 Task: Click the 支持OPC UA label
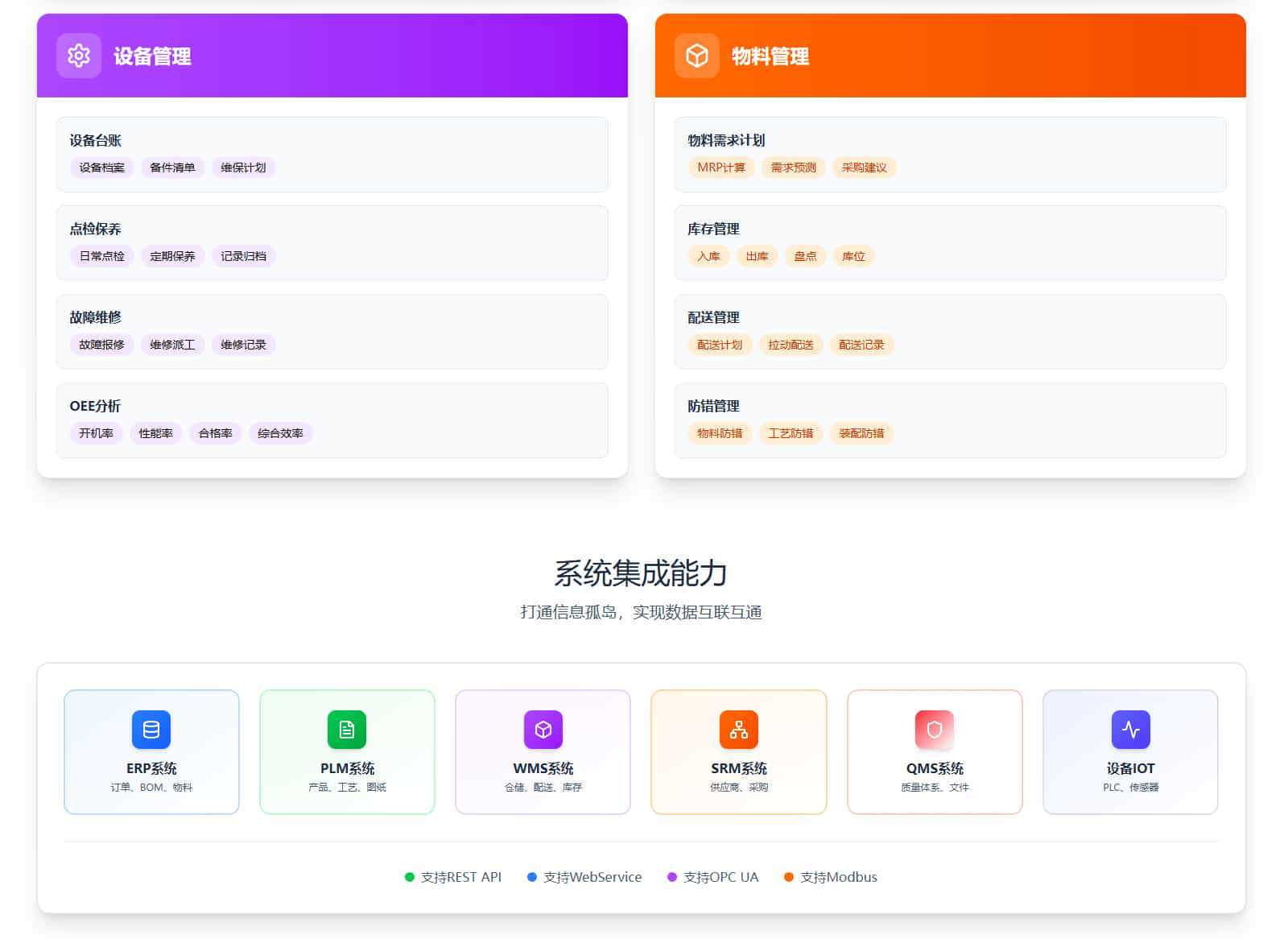coord(720,877)
